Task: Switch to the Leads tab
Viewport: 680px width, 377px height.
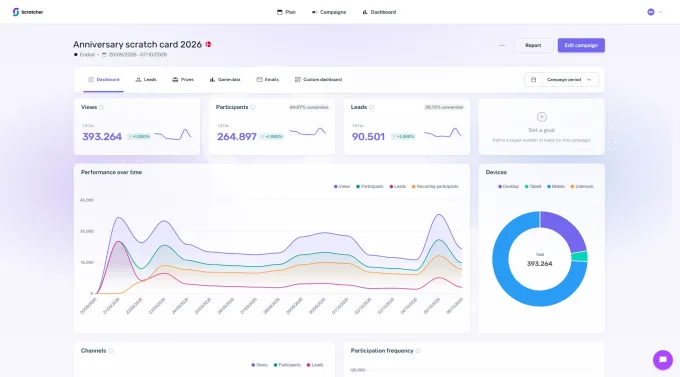Action: [146, 79]
